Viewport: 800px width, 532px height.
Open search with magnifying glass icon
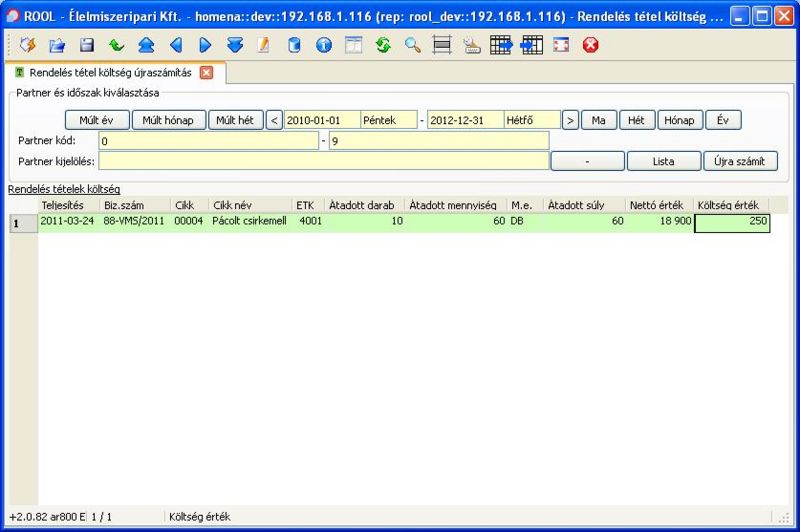pos(412,45)
